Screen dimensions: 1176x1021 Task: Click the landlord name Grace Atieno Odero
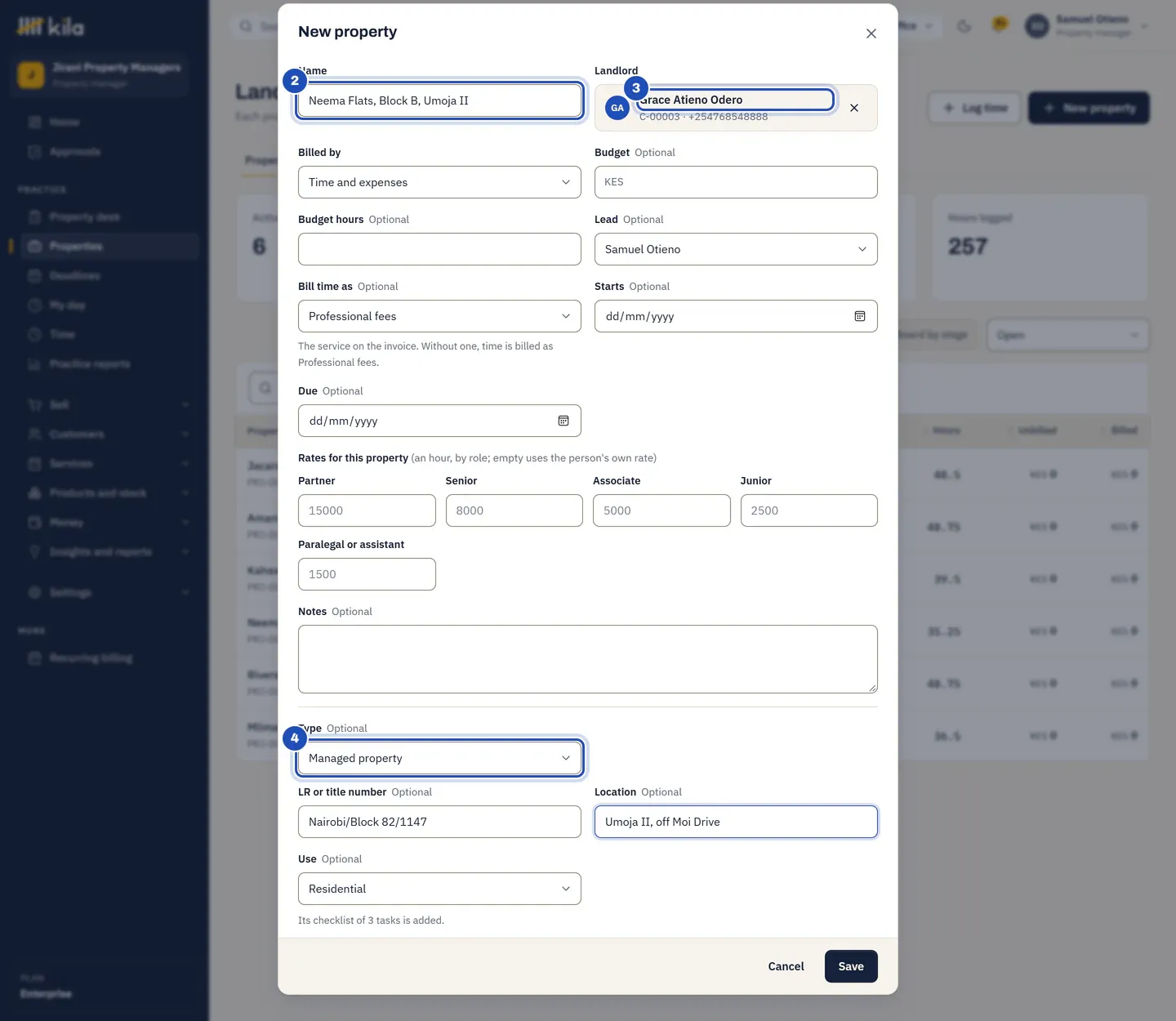tap(691, 100)
